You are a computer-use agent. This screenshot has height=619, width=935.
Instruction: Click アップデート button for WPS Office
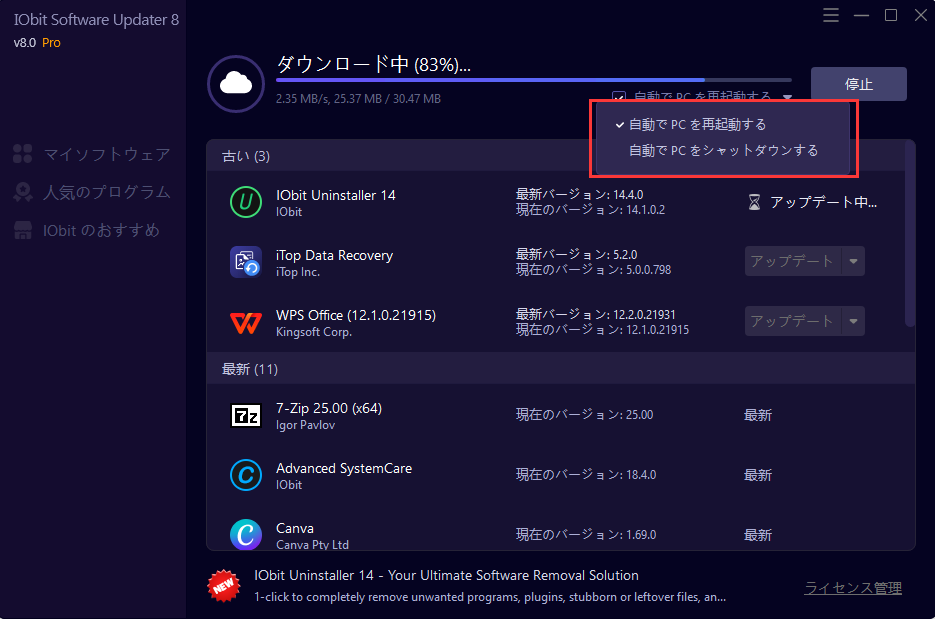pyautogui.click(x=792, y=321)
